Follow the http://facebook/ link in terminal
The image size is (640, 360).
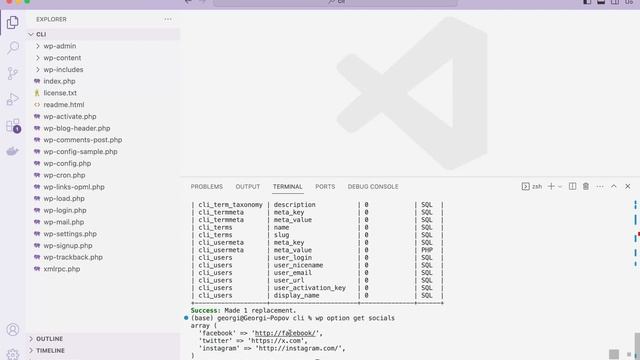(285, 333)
